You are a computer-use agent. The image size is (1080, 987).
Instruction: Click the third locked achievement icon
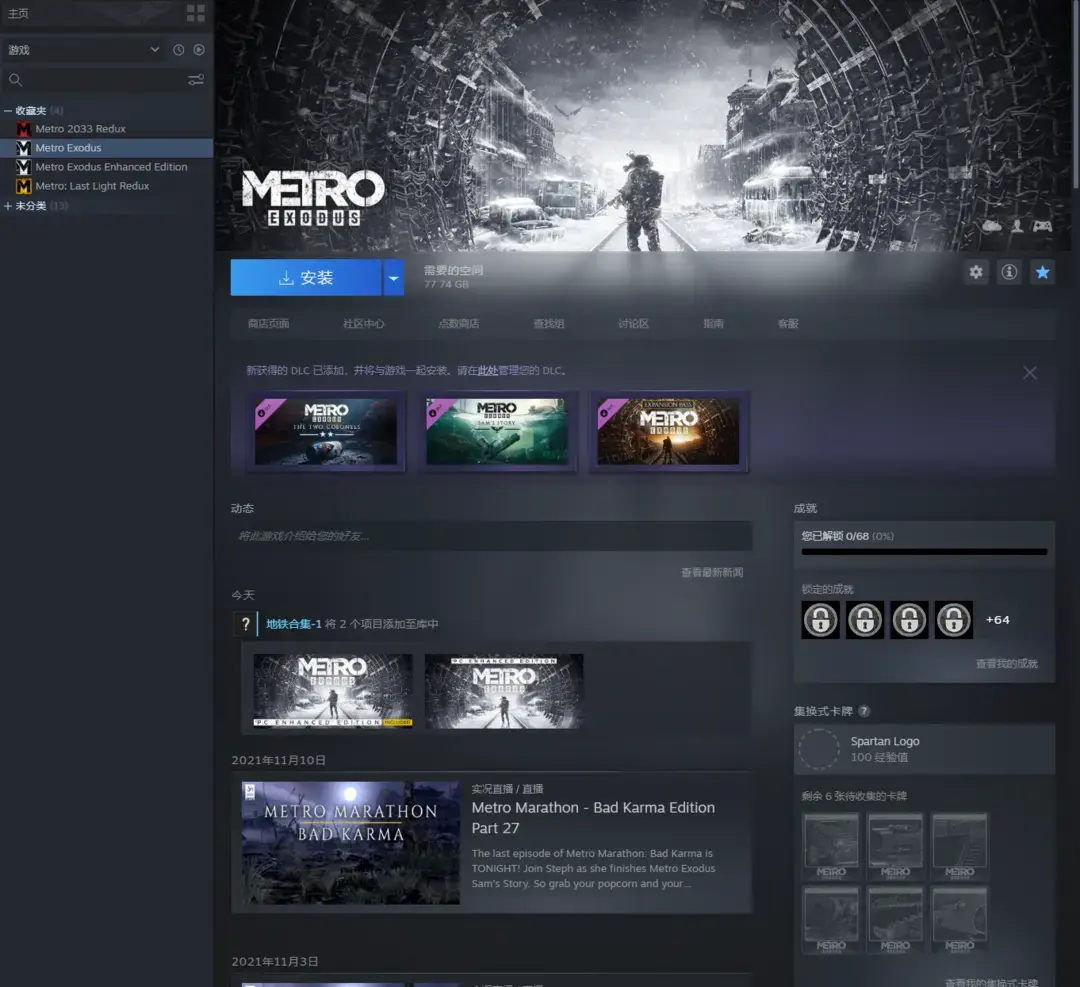pos(909,620)
